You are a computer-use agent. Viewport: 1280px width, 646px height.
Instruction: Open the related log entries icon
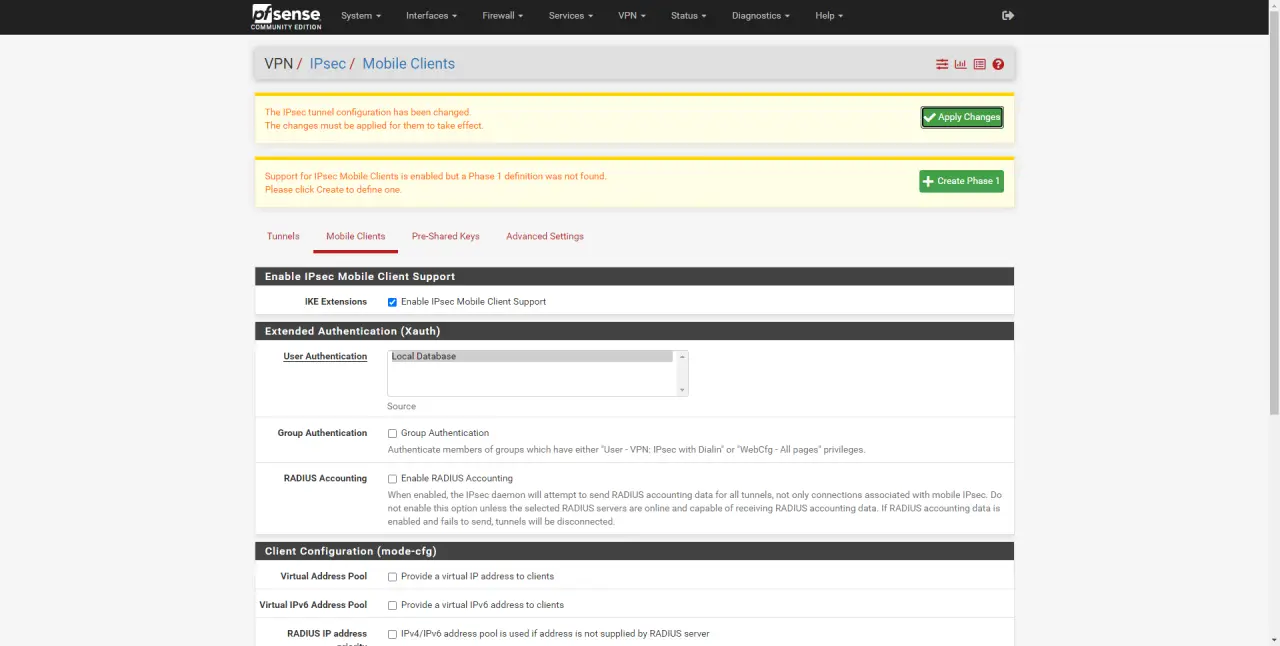979,64
